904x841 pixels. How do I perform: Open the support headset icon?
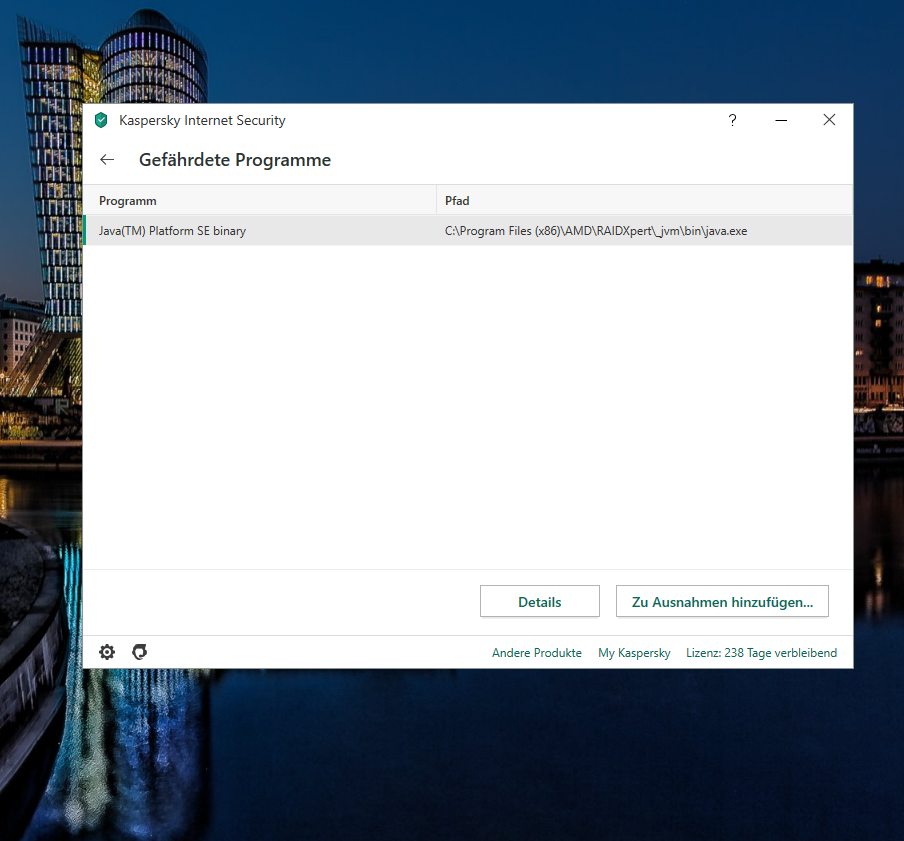click(140, 652)
